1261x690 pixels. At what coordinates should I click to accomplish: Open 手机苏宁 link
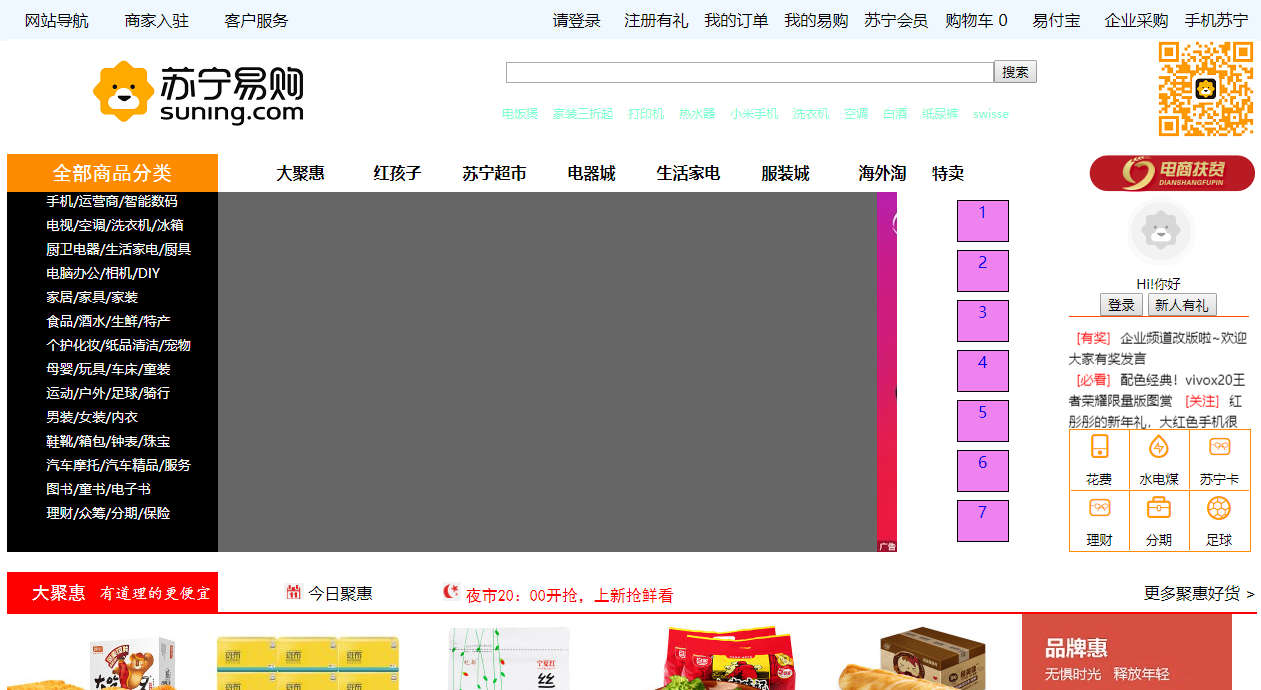(x=1216, y=20)
